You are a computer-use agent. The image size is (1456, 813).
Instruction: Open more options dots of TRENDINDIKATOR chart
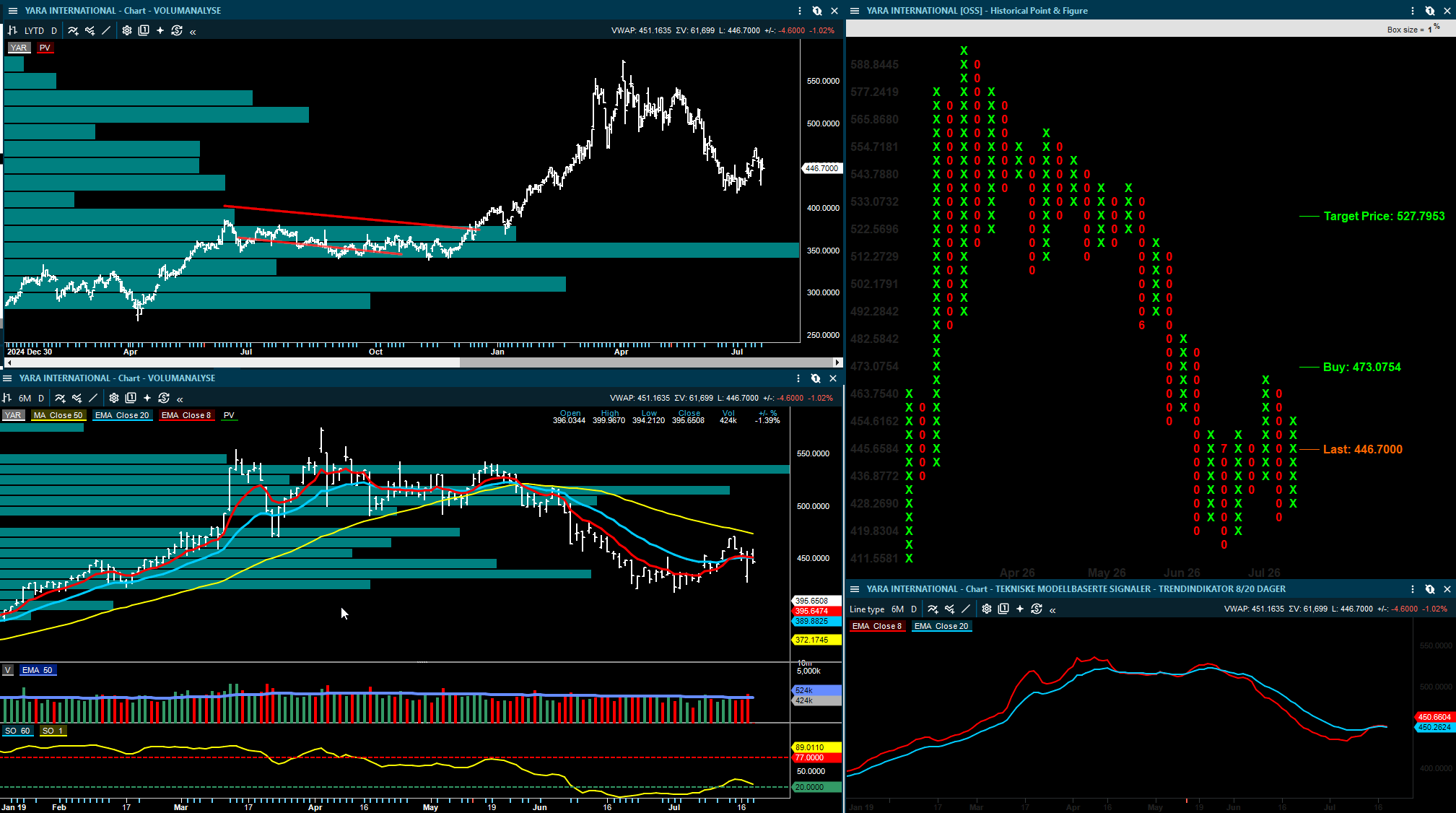[x=1413, y=589]
